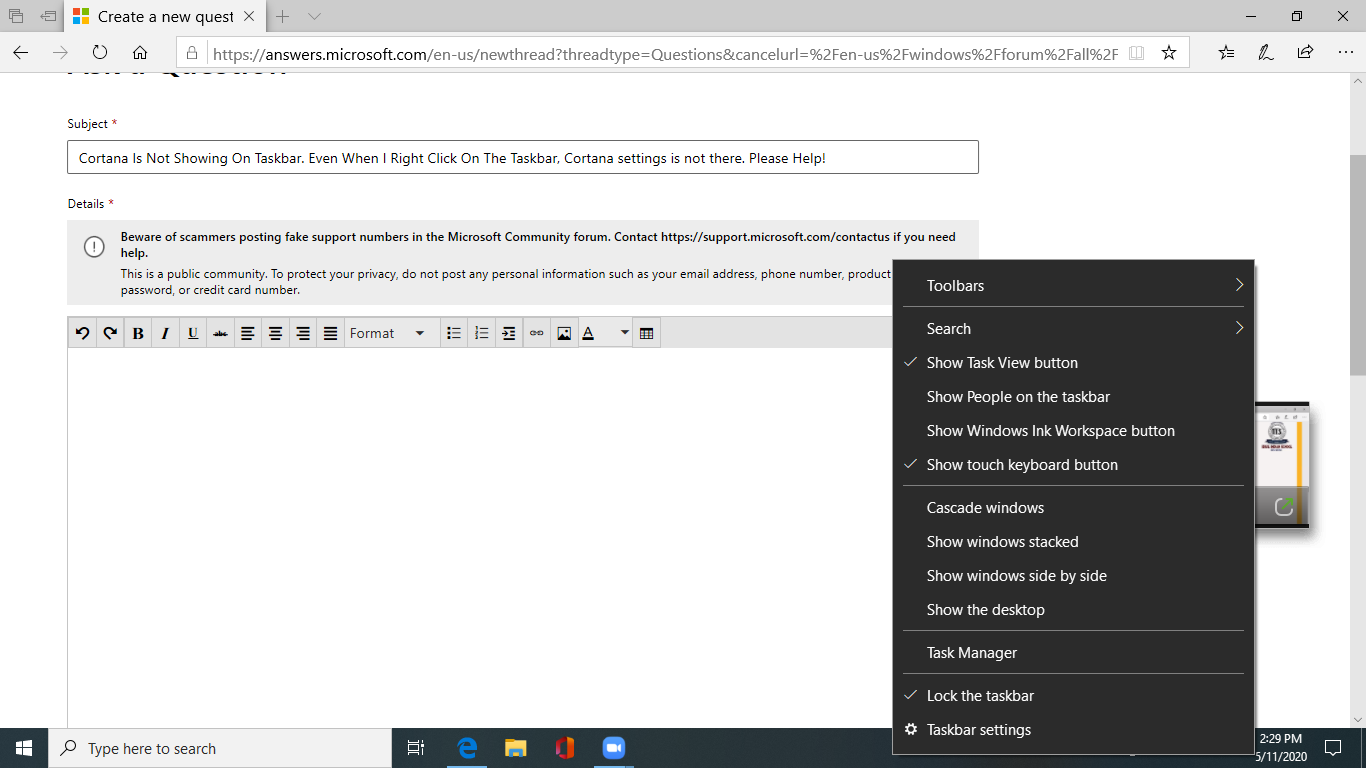Open Taskbar settings
Image resolution: width=1366 pixels, height=768 pixels.
1073,729
